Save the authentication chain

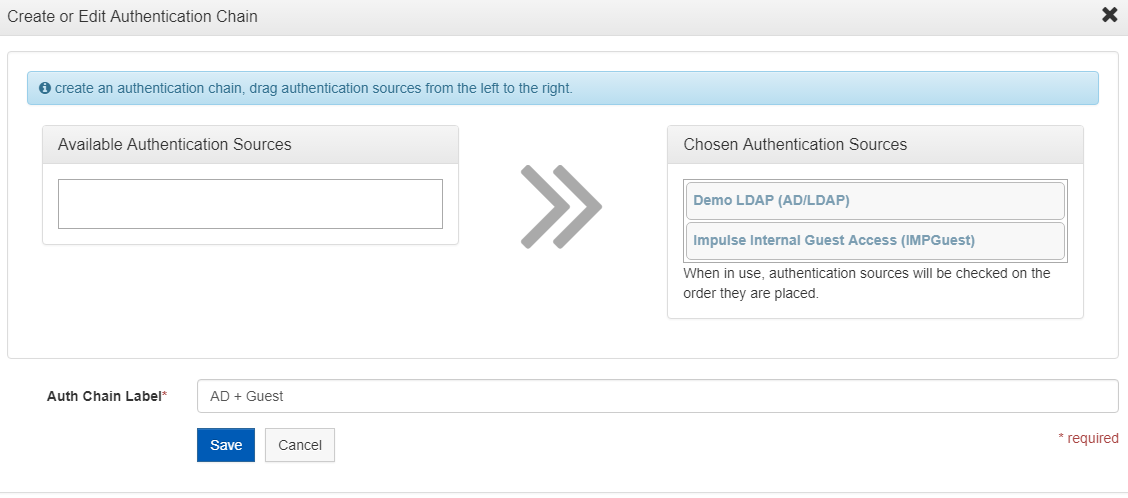coord(226,445)
